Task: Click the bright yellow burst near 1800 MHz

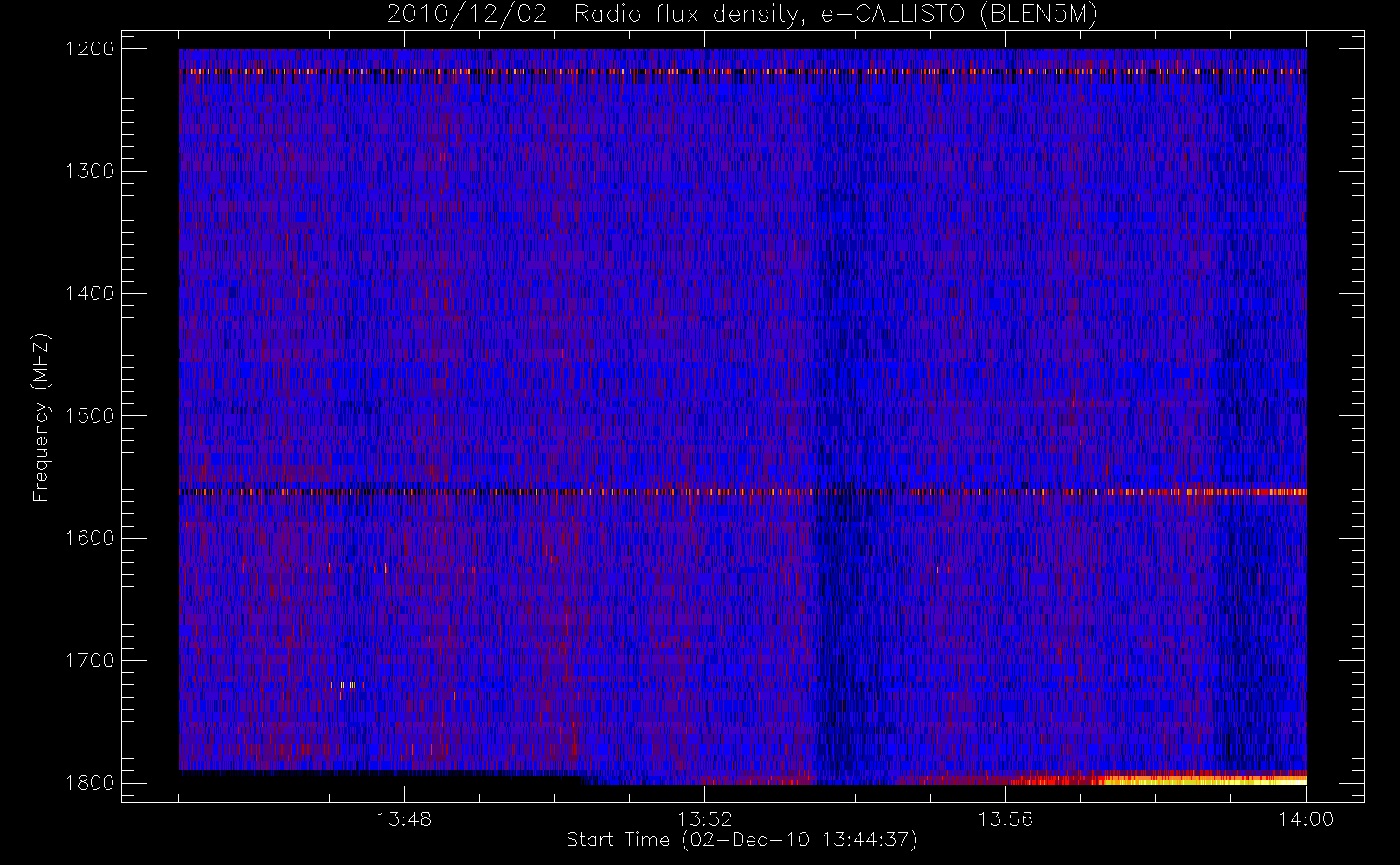Action: 1204,779
